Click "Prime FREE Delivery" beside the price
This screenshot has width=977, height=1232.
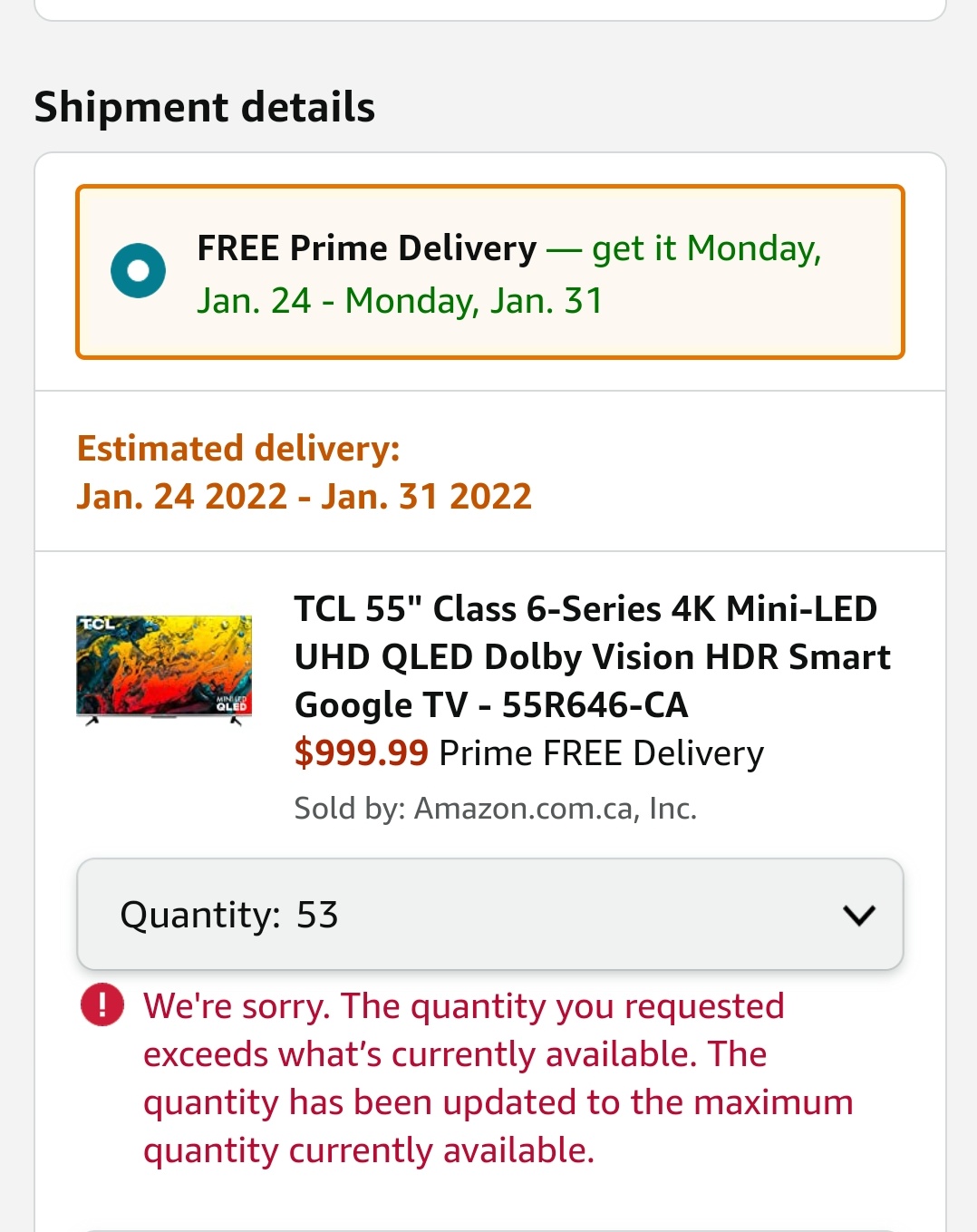click(x=601, y=753)
